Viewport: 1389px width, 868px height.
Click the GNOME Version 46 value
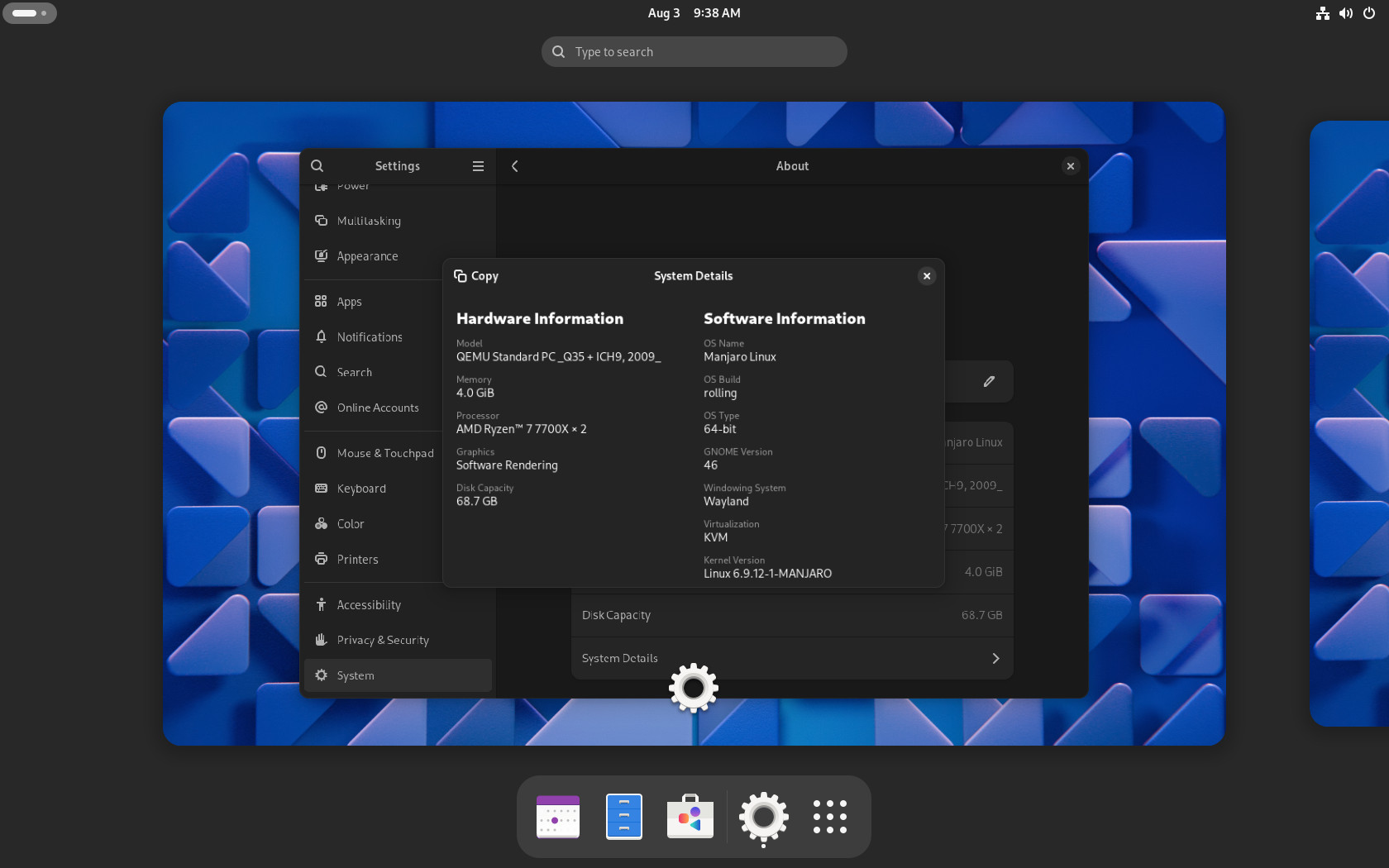pos(711,465)
